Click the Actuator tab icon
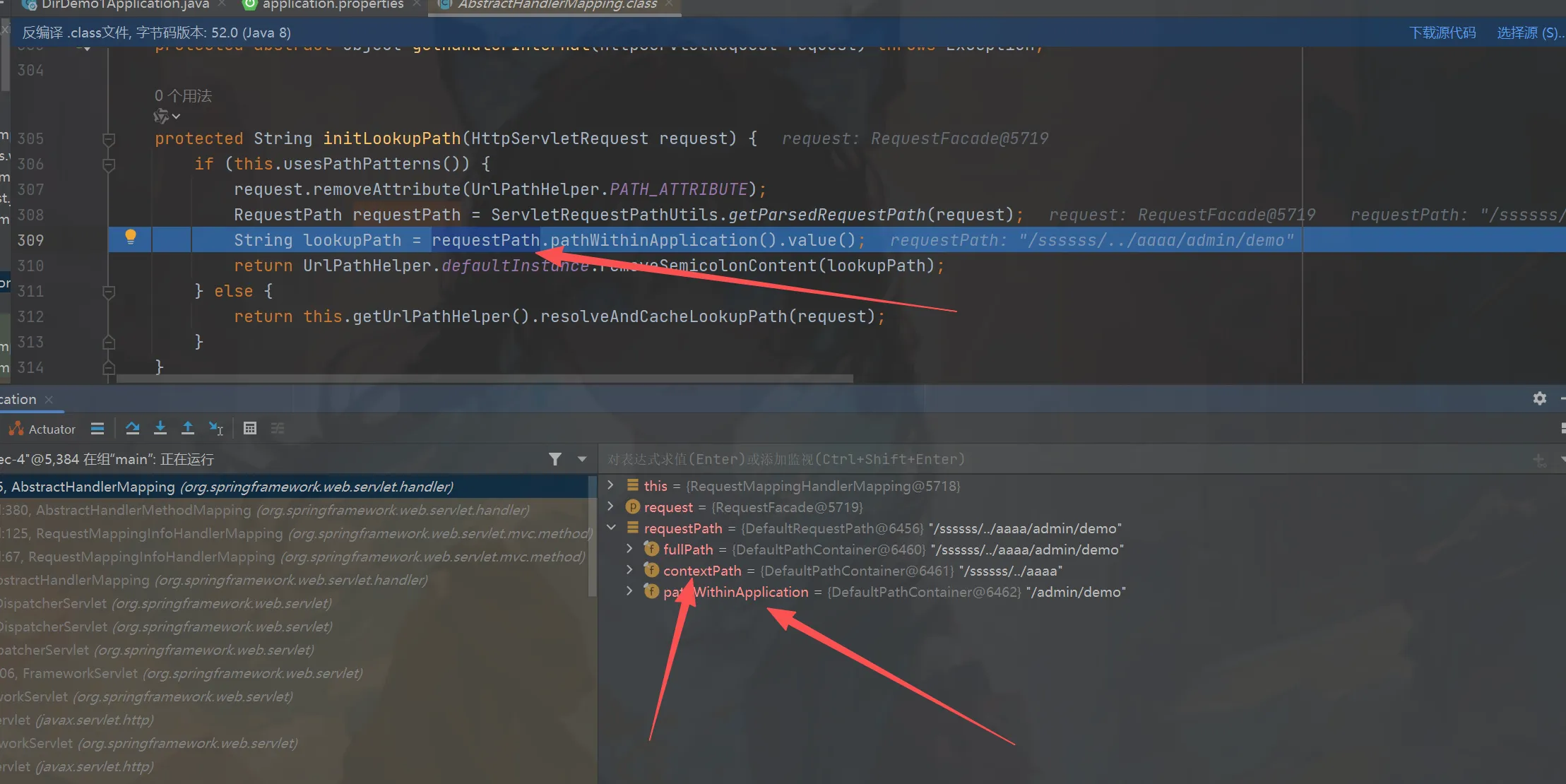The width and height of the screenshot is (1566, 784). click(42, 429)
